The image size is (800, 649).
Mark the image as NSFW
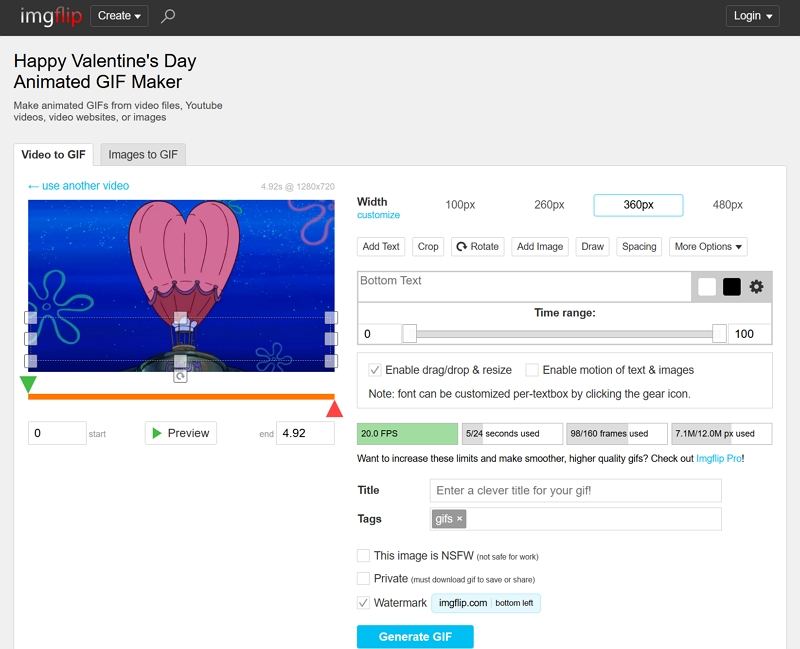(364, 554)
